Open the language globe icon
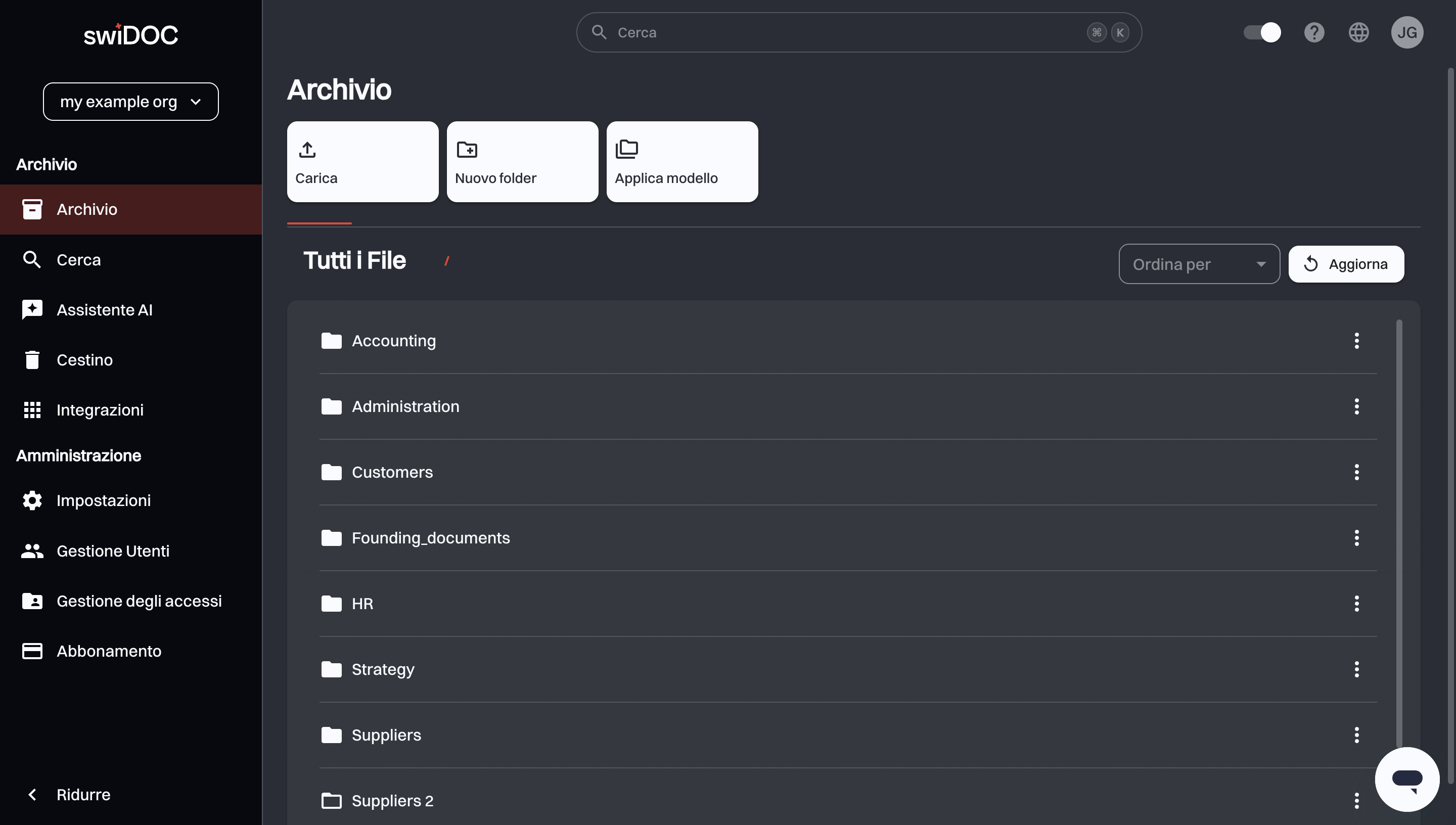1456x825 pixels. 1358,32
